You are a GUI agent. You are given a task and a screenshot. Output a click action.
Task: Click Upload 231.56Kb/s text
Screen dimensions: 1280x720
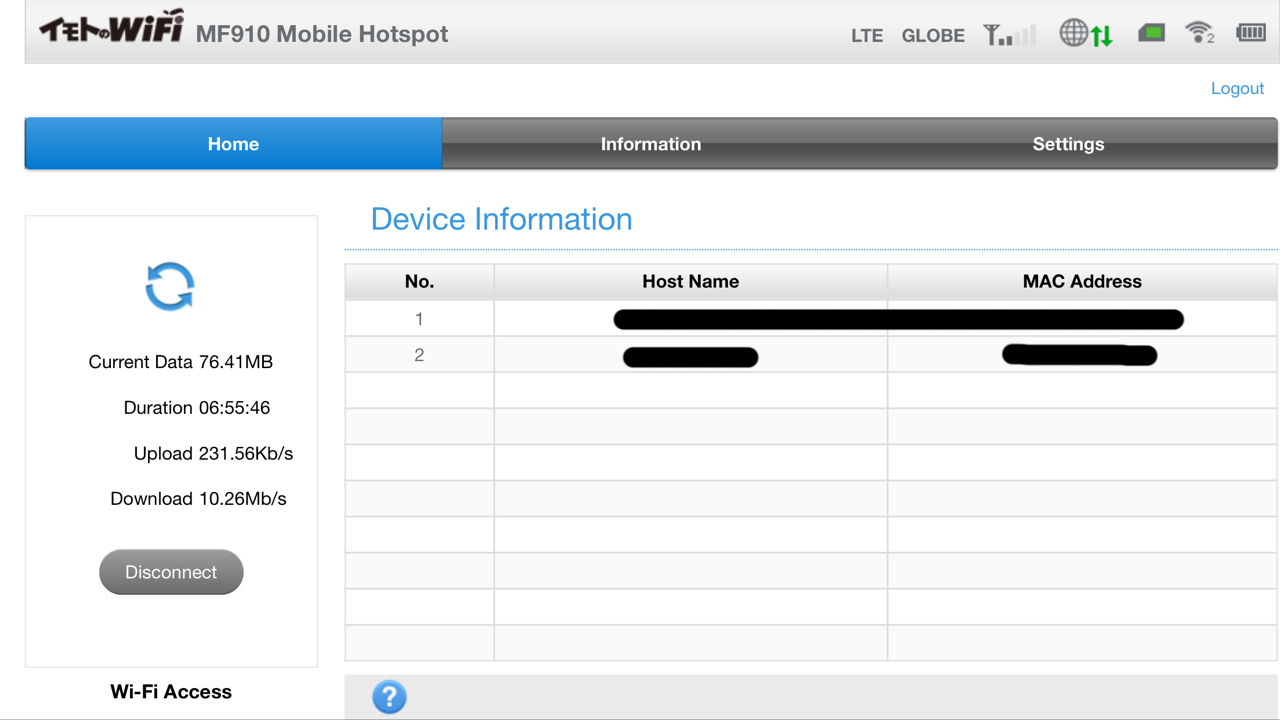pyautogui.click(x=214, y=454)
